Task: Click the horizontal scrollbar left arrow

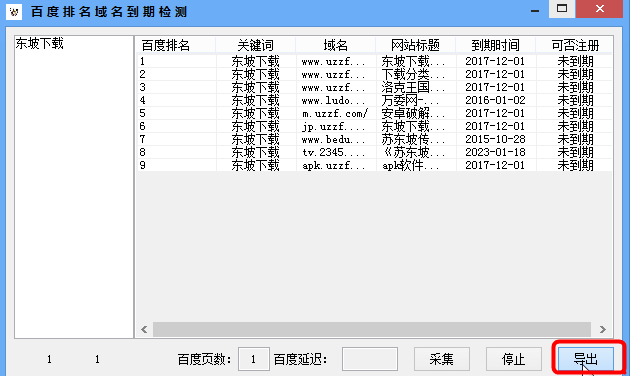Action: tap(144, 329)
